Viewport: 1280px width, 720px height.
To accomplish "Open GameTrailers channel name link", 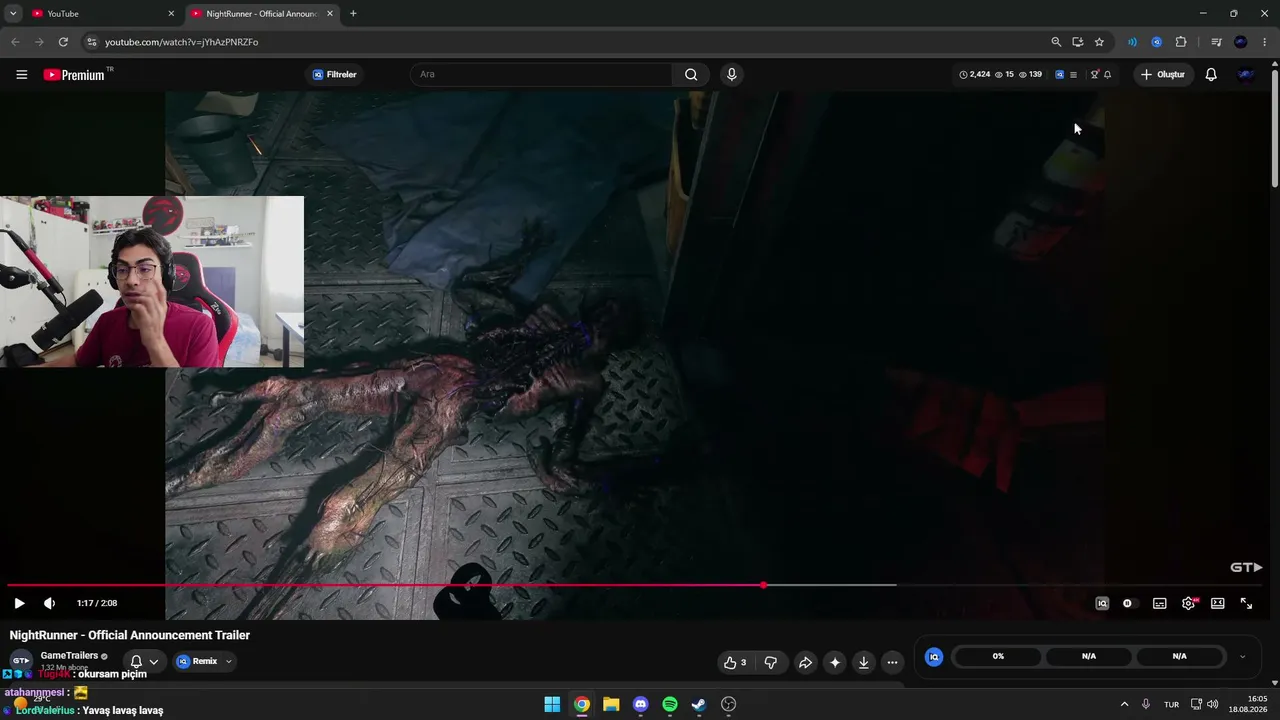I will (69, 656).
